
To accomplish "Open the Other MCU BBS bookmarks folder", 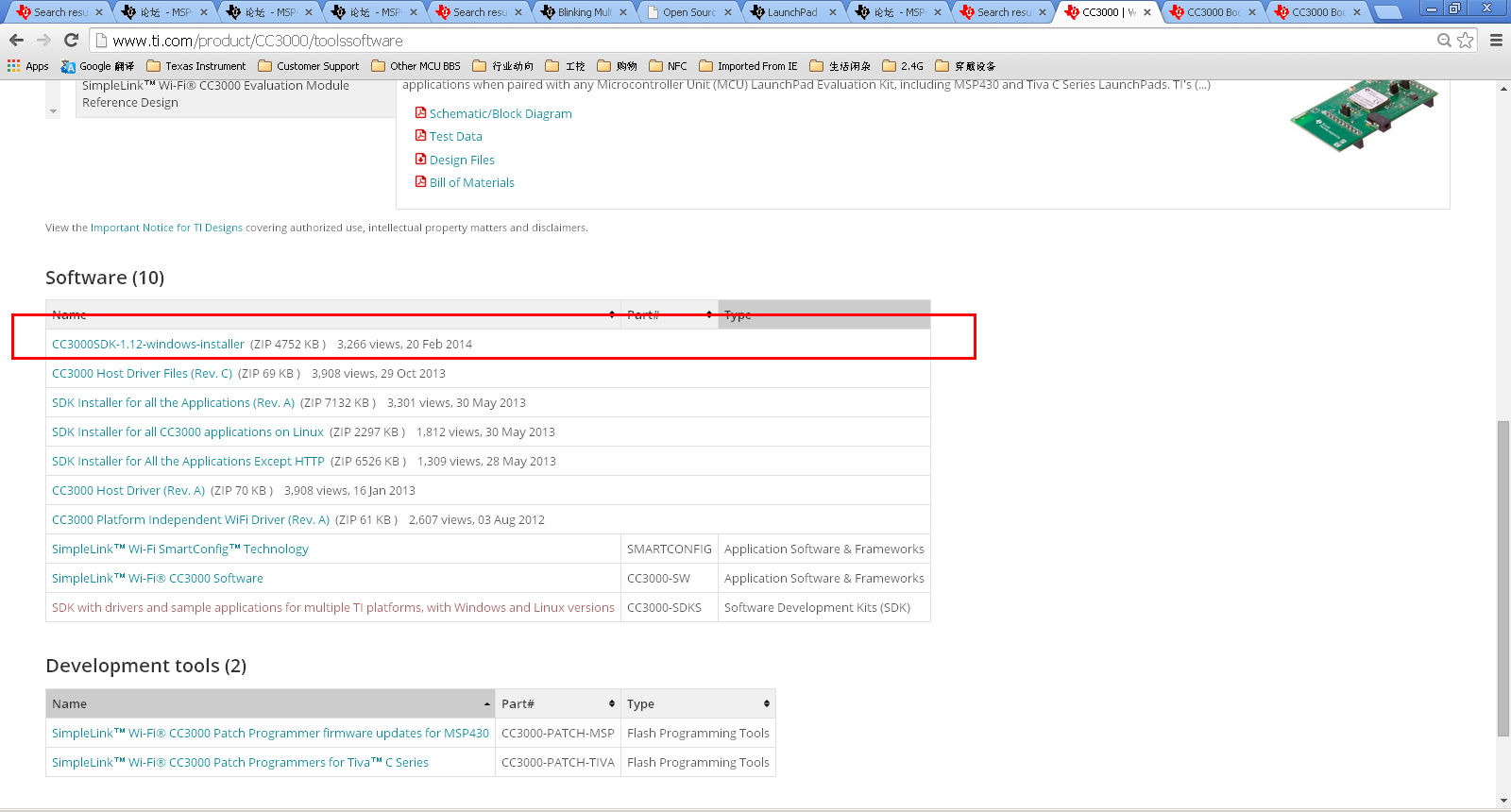I will (416, 66).
